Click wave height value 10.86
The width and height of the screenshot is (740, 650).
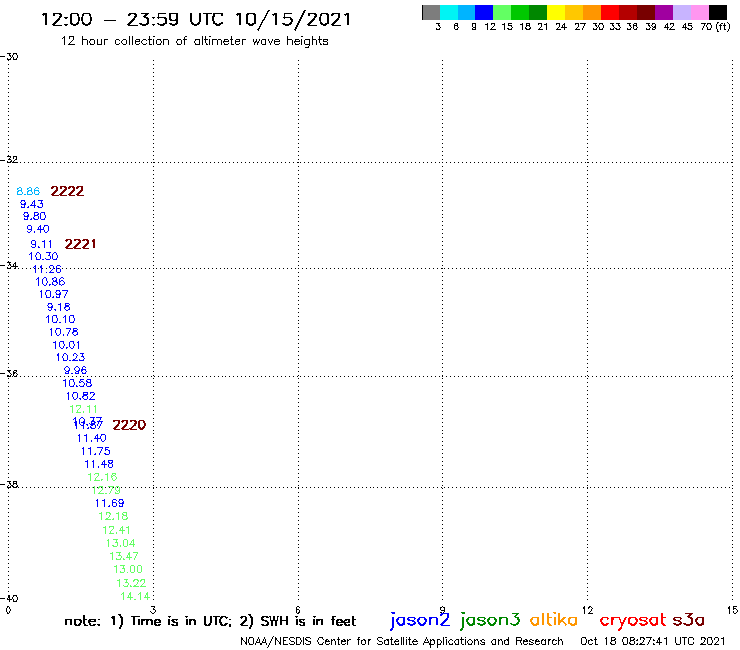point(50,282)
